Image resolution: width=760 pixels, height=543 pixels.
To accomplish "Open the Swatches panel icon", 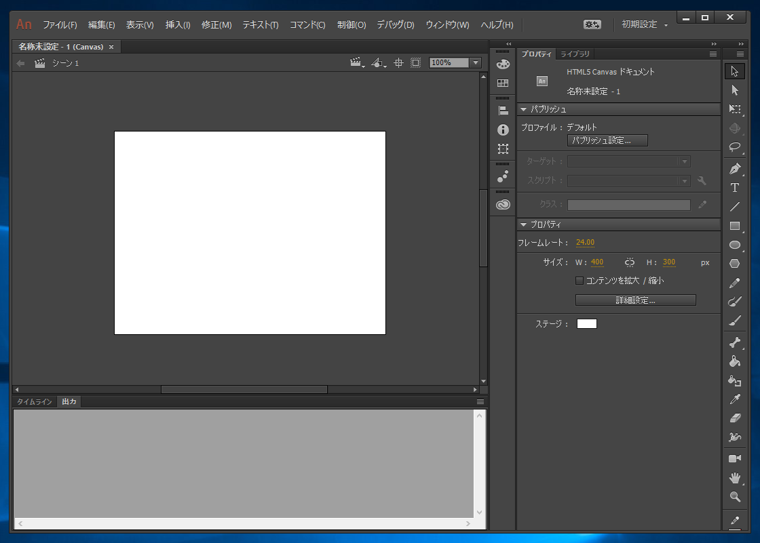I will click(503, 83).
